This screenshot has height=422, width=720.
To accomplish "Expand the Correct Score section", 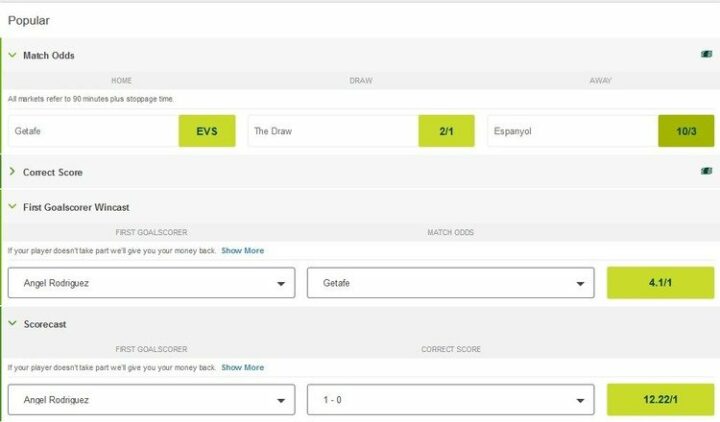I will click(x=13, y=172).
